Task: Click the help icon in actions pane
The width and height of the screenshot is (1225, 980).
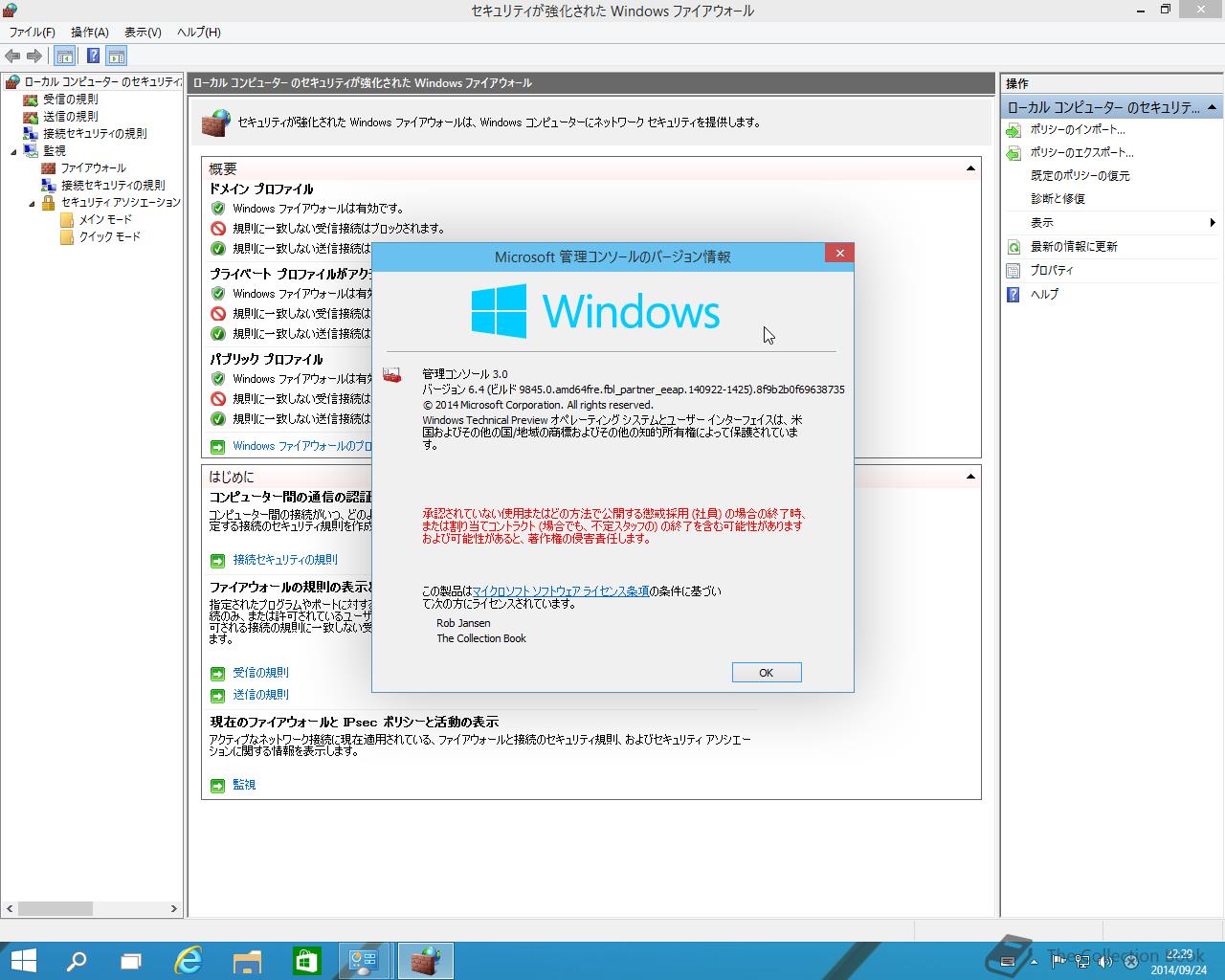Action: coord(1013,295)
